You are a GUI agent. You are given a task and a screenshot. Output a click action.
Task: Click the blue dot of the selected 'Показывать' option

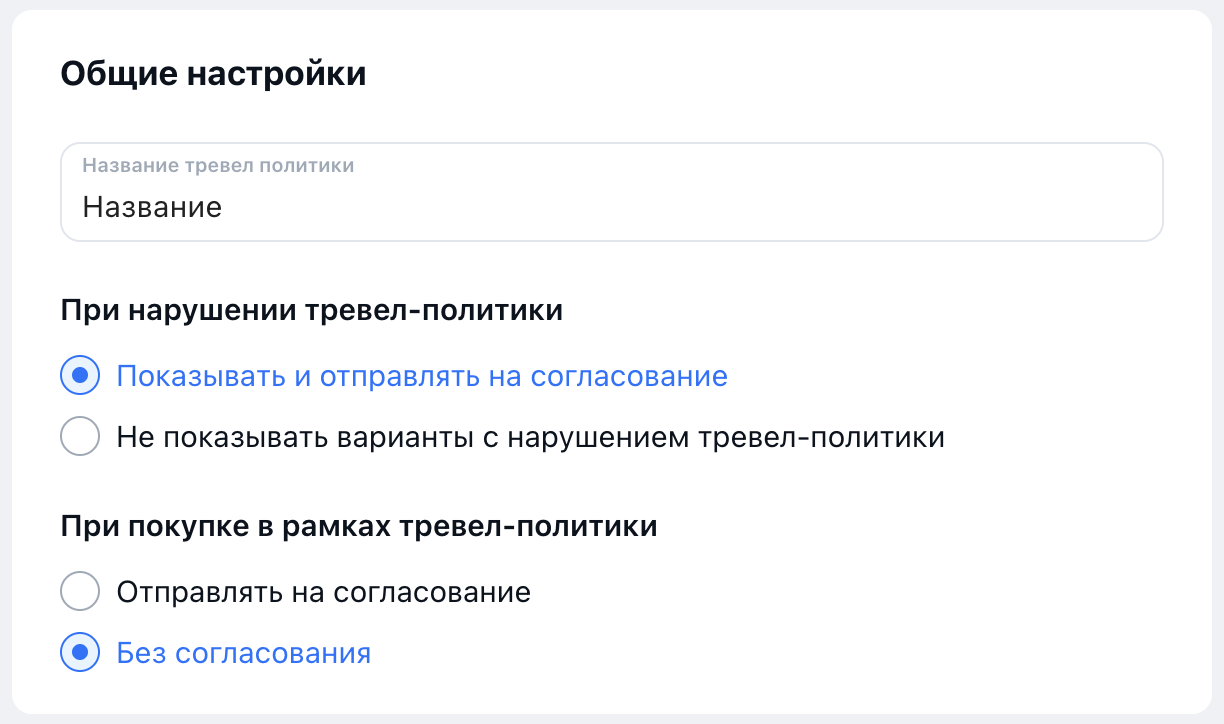tap(80, 376)
